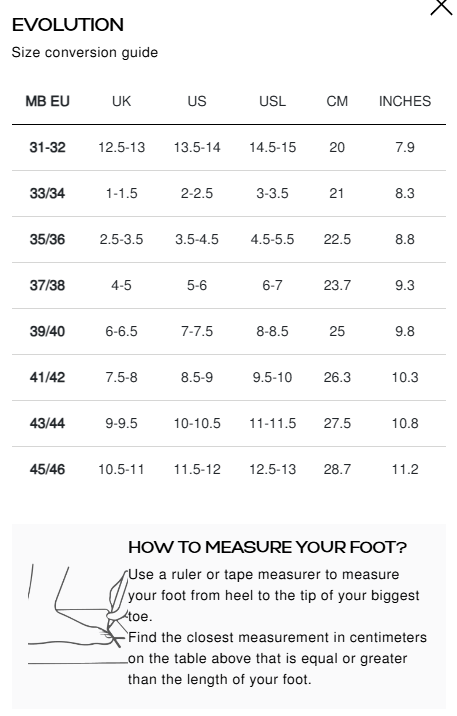457x716 pixels.
Task: Click the INCHES column header
Action: 405,101
